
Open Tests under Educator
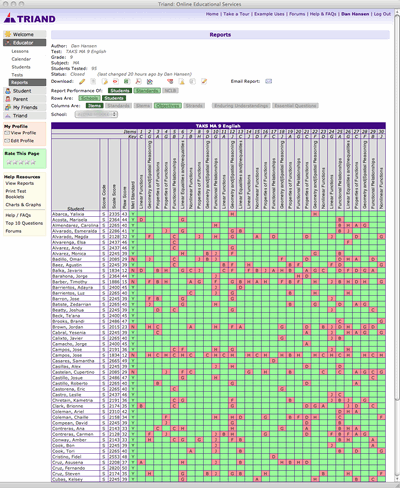(17, 75)
